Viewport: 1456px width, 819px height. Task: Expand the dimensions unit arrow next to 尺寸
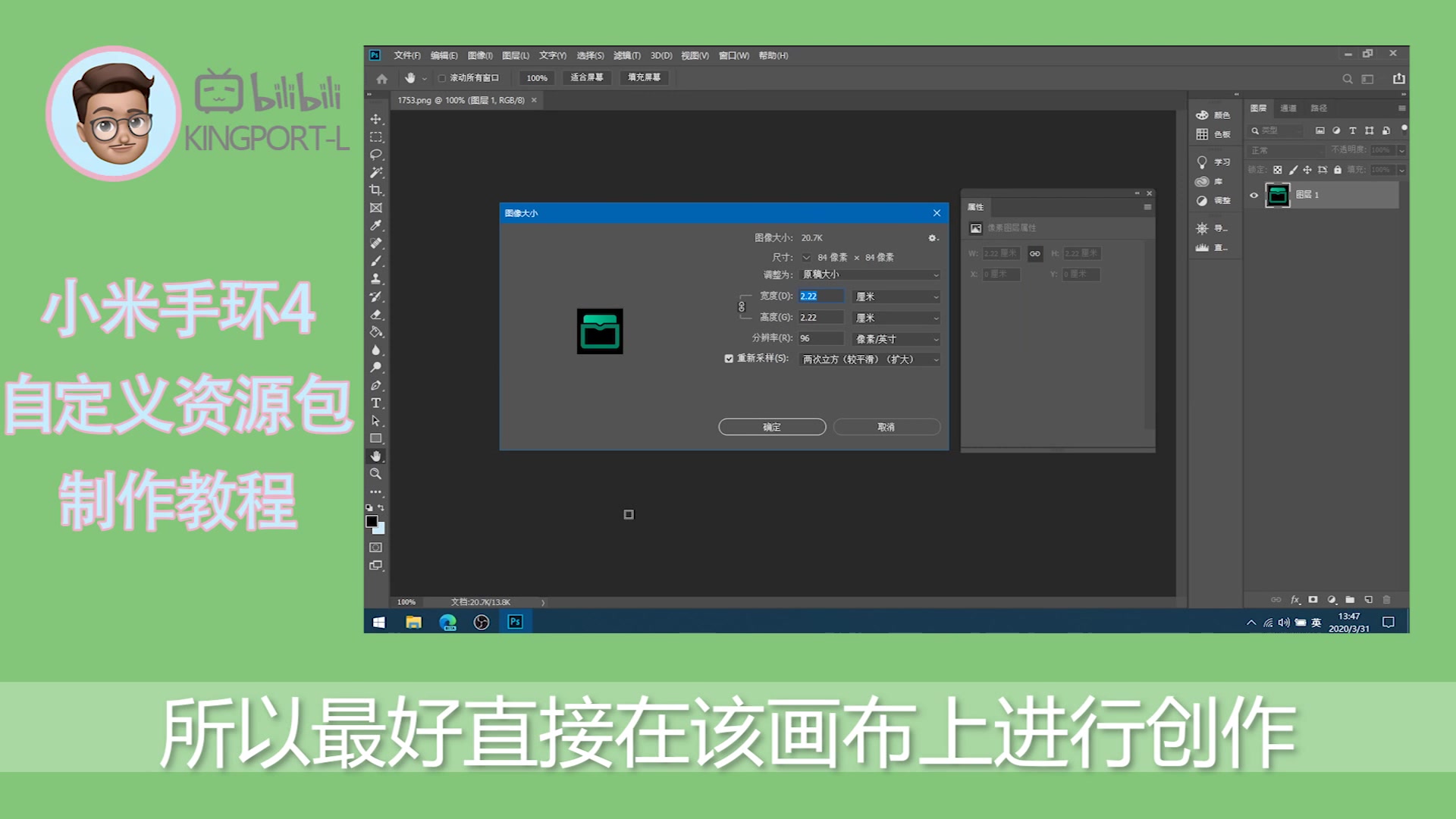click(806, 258)
